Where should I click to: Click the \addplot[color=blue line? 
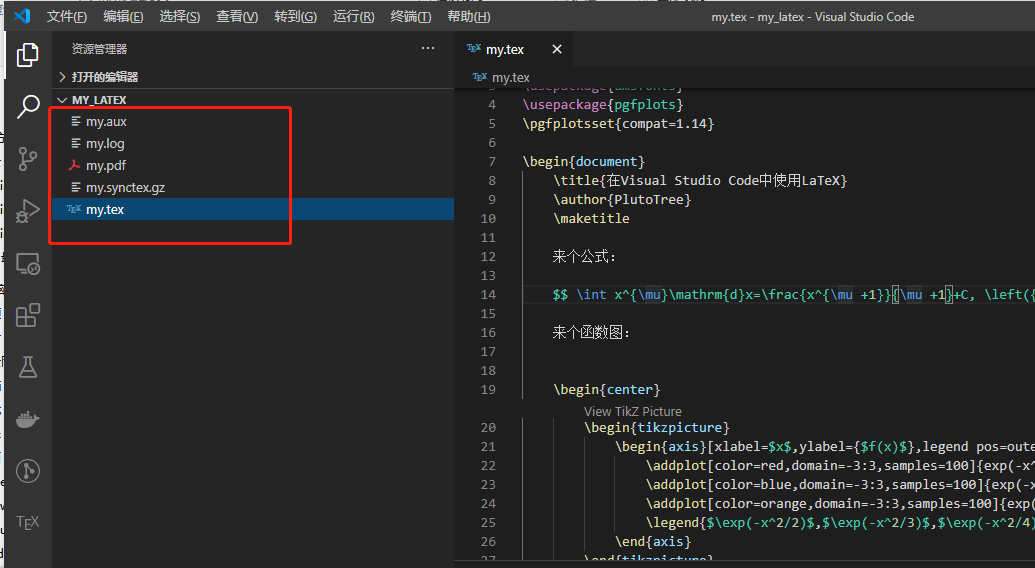840,485
